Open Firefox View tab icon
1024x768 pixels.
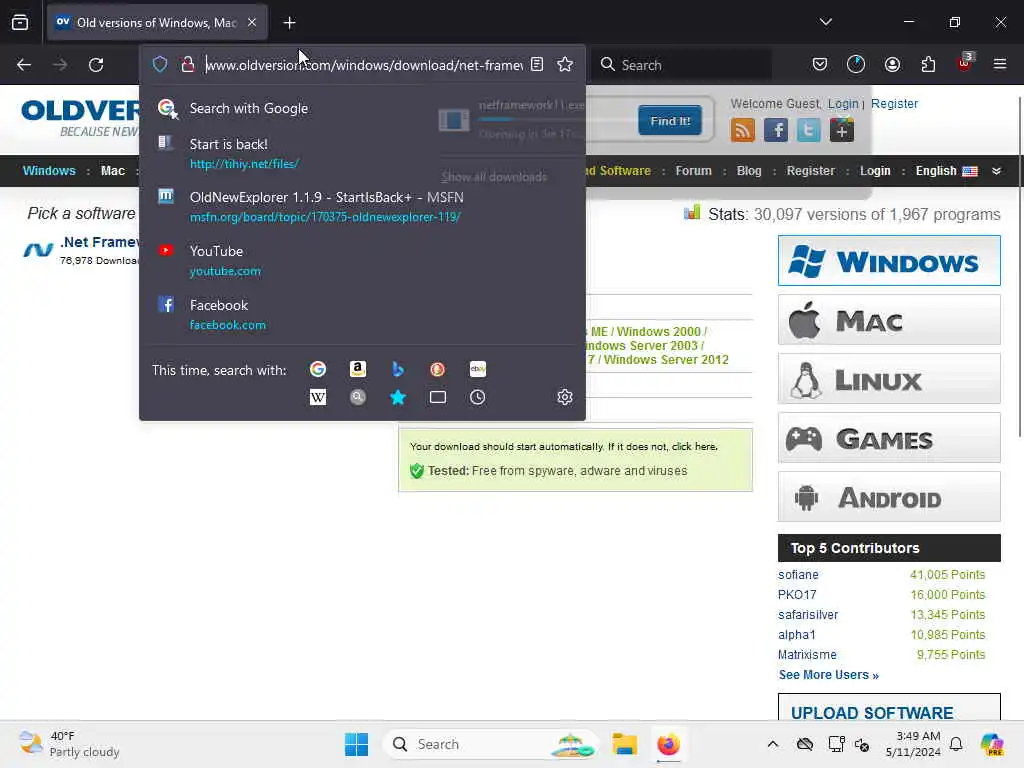pyautogui.click(x=20, y=22)
